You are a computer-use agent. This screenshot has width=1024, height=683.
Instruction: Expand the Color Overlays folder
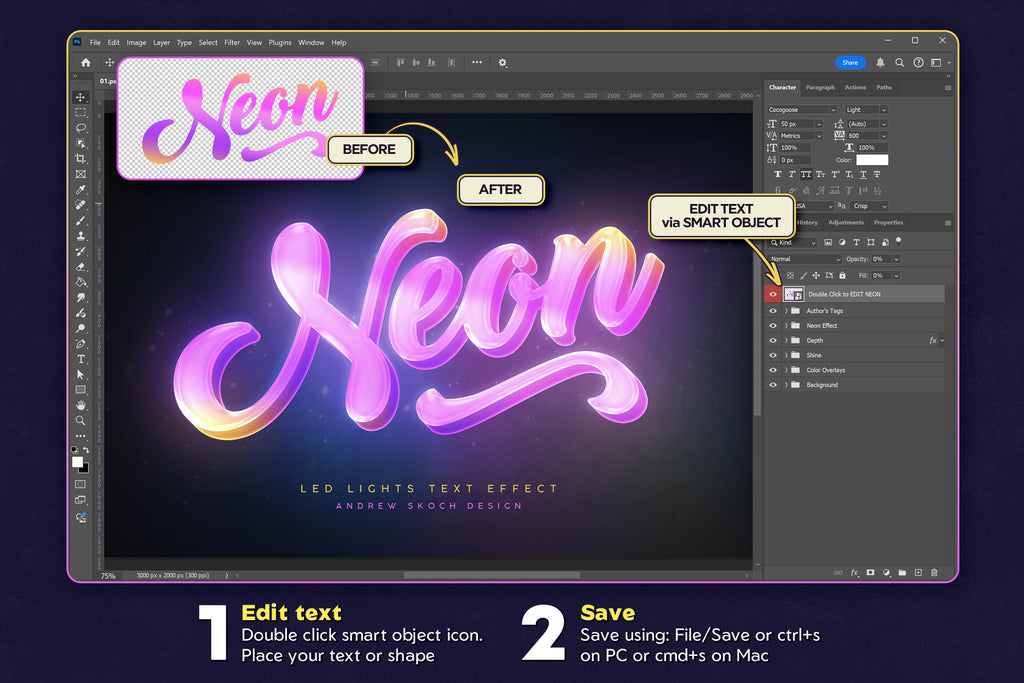pos(786,370)
